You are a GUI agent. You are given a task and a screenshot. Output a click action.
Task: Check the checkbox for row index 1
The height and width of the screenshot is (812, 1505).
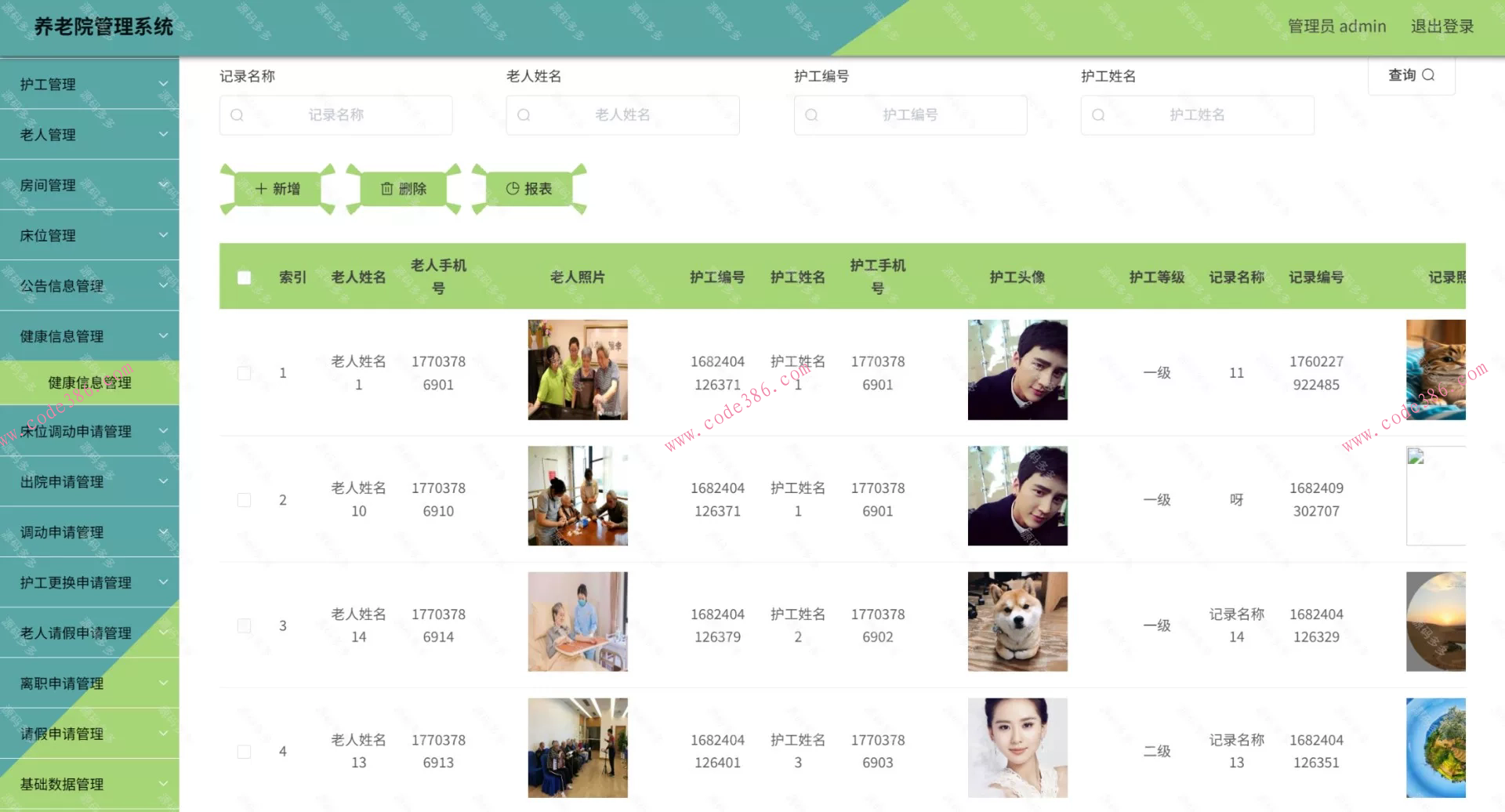[x=244, y=373]
